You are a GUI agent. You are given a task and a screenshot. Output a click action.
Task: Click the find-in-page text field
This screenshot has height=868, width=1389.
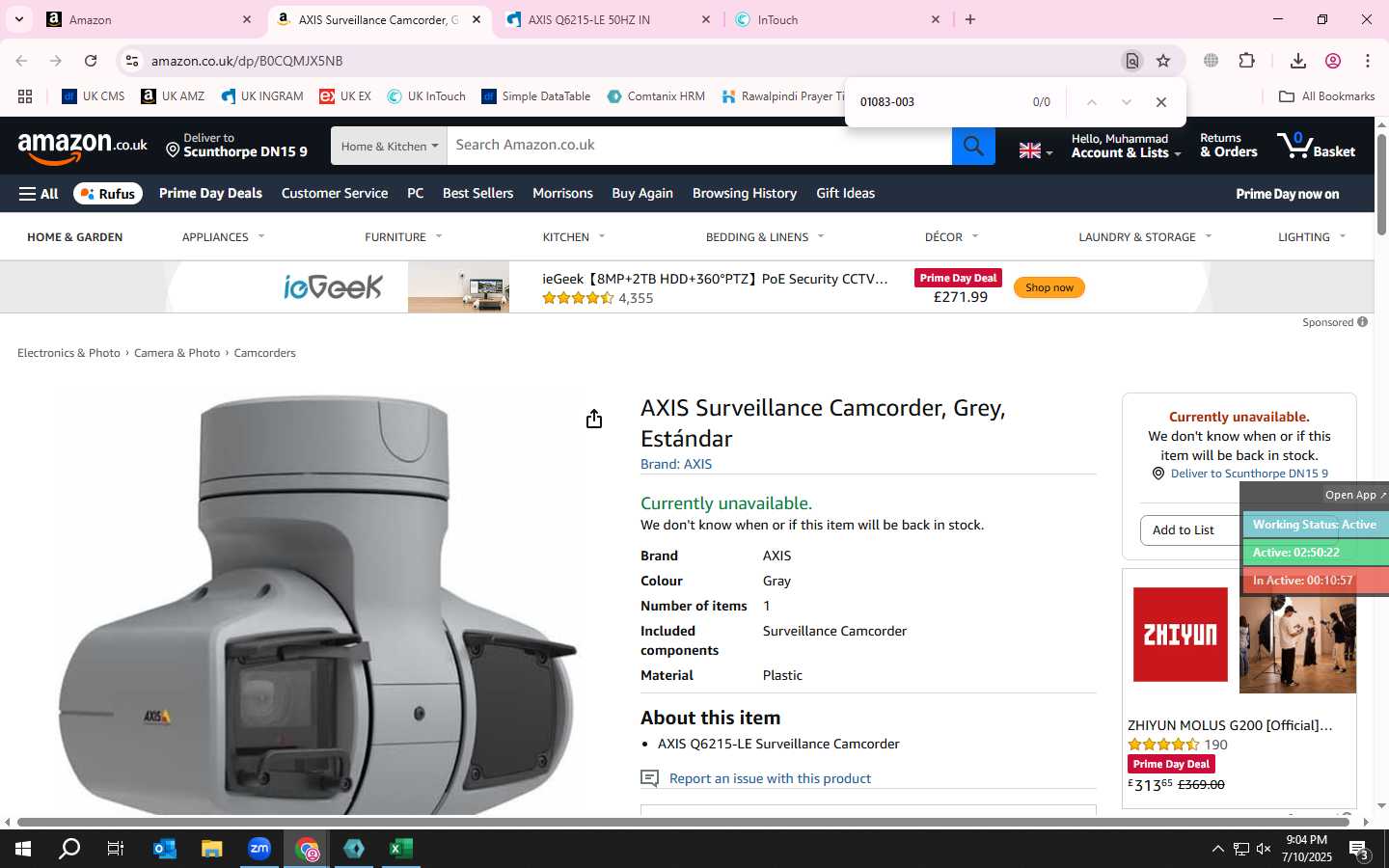point(936,102)
